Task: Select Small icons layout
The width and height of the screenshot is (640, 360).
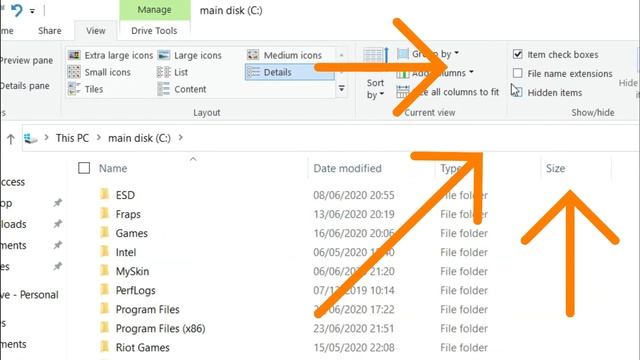Action: click(x=99, y=72)
